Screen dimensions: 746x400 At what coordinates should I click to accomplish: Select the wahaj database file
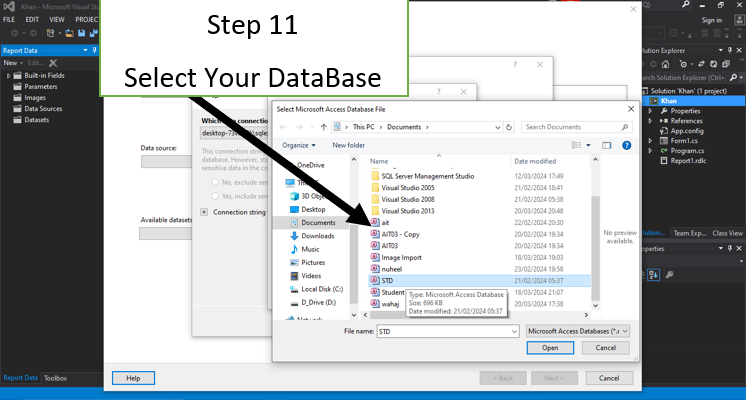[x=390, y=304]
